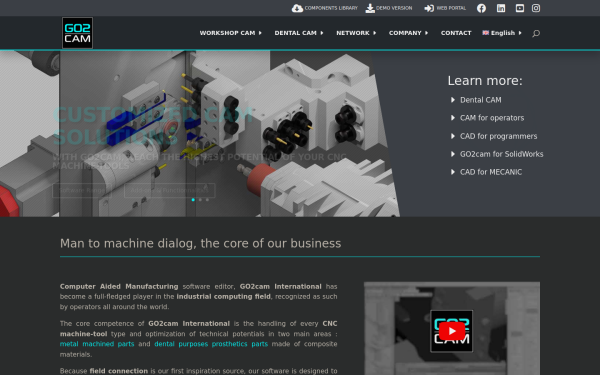Click the Demo Version text link
Viewport: 600px width, 375px height.
394,8
